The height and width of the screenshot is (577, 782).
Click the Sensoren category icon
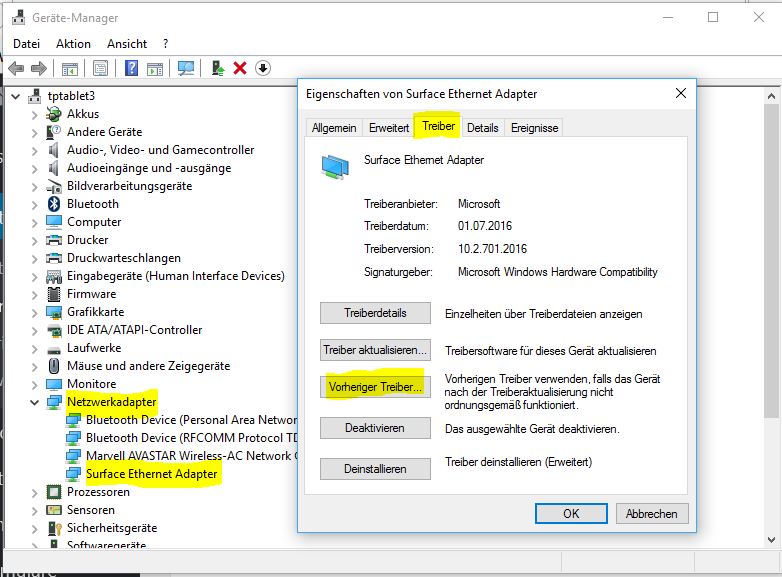[x=53, y=510]
